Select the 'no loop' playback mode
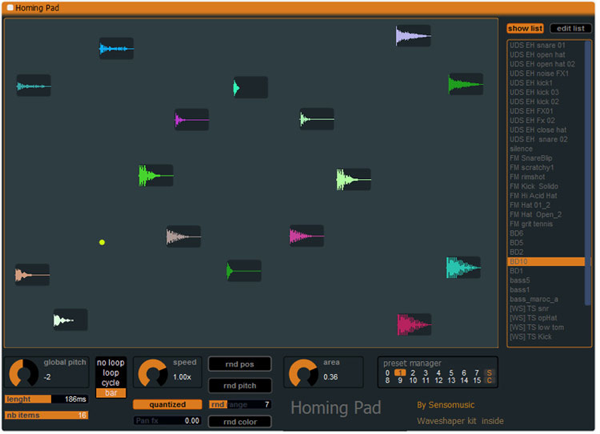Image resolution: width=600 pixels, height=434 pixels. (111, 363)
